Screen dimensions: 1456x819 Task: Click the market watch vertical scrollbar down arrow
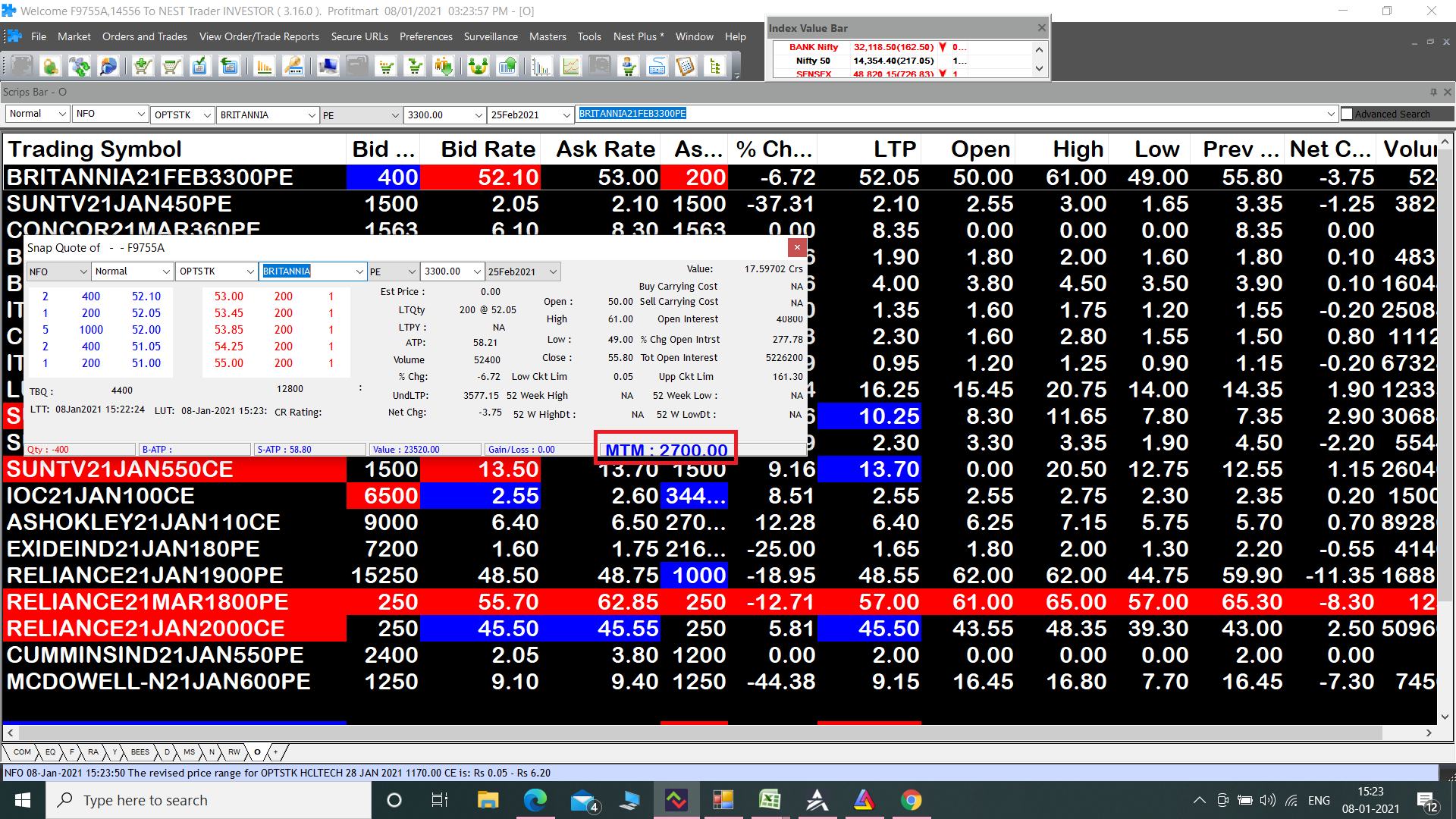(1445, 717)
